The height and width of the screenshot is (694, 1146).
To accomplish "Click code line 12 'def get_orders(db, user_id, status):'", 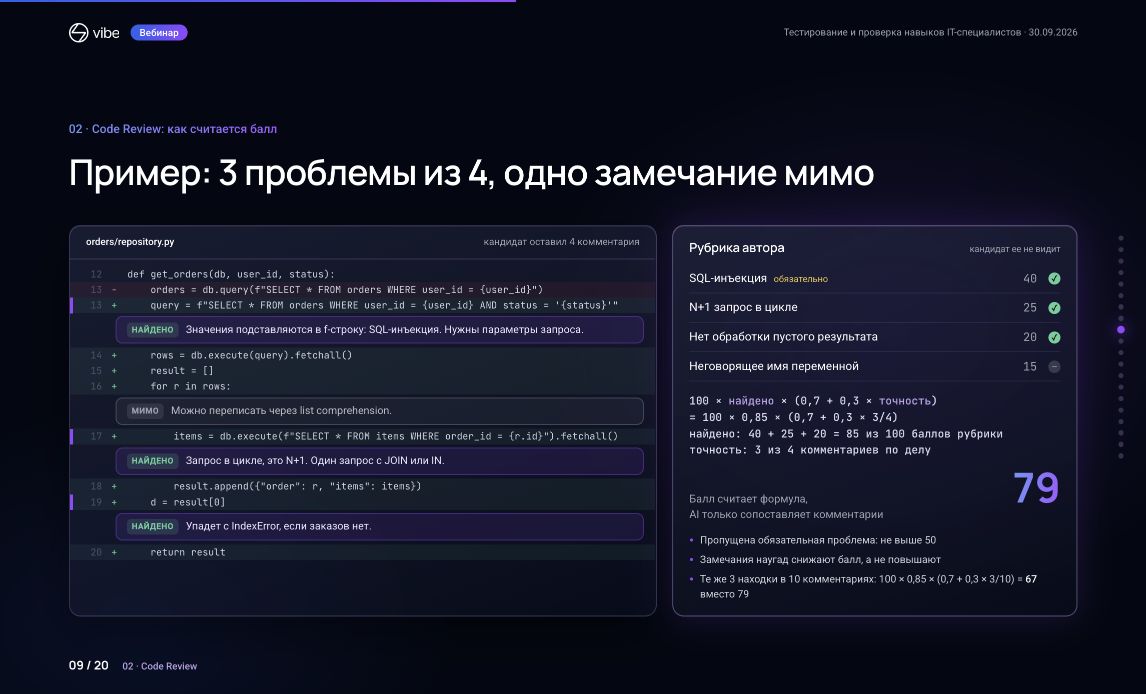I will coord(363,274).
